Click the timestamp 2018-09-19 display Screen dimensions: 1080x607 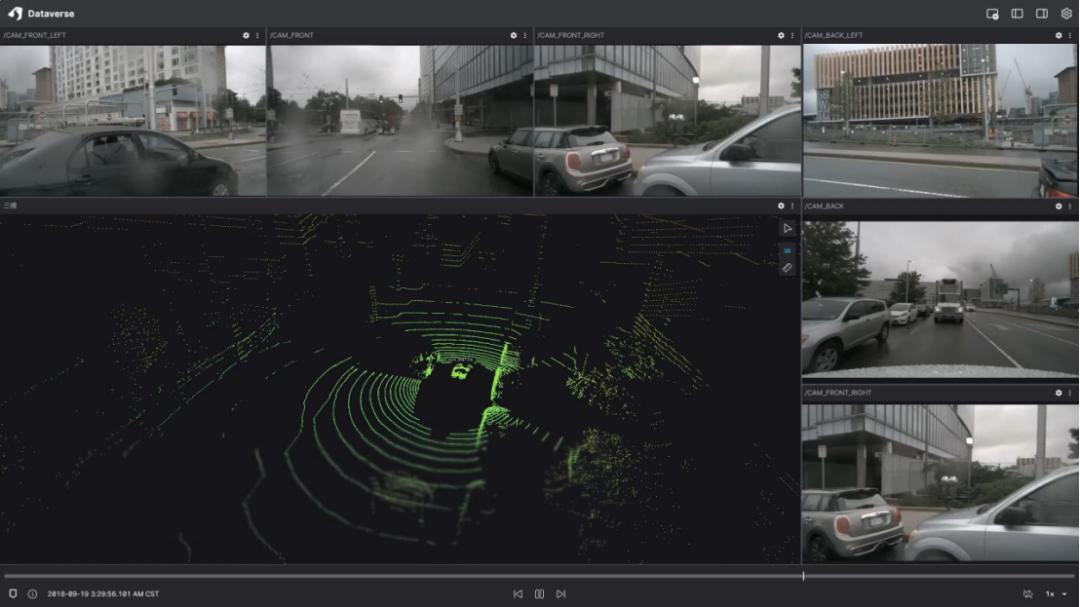pos(103,594)
